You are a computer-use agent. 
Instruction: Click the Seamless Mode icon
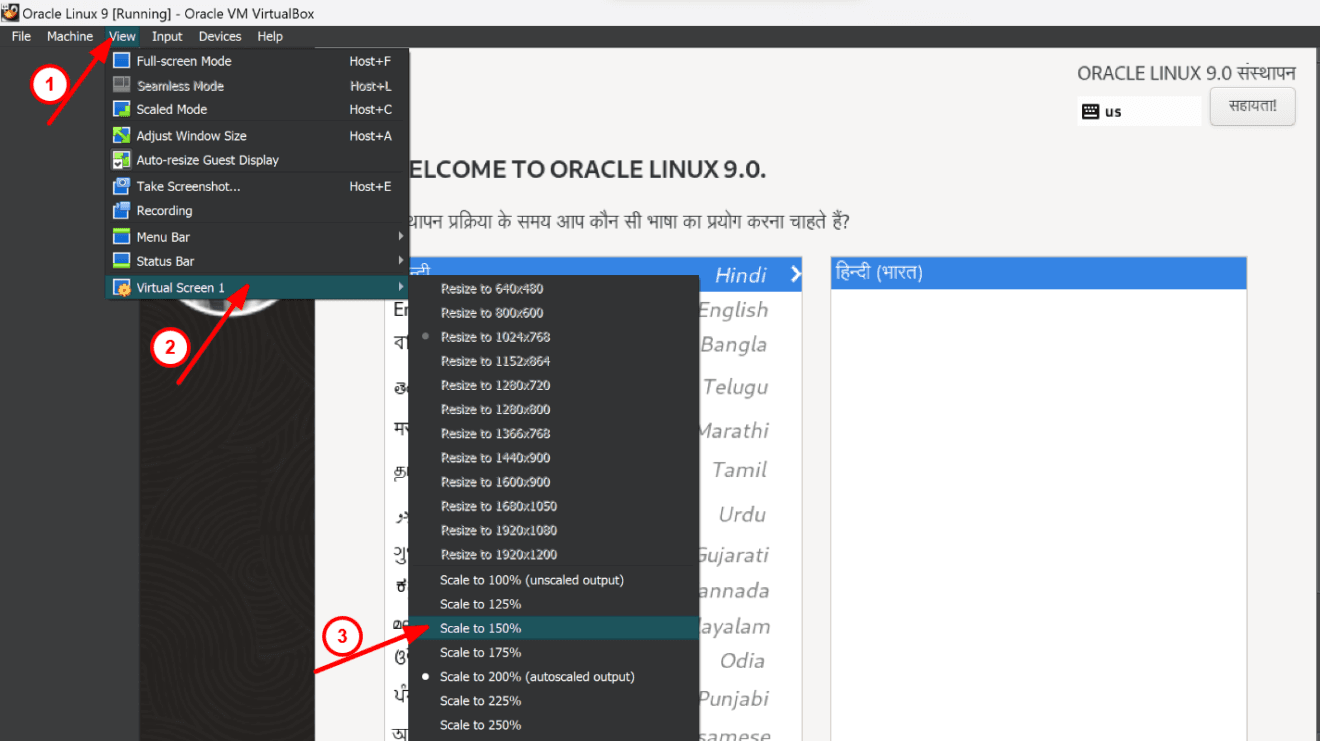coord(121,86)
